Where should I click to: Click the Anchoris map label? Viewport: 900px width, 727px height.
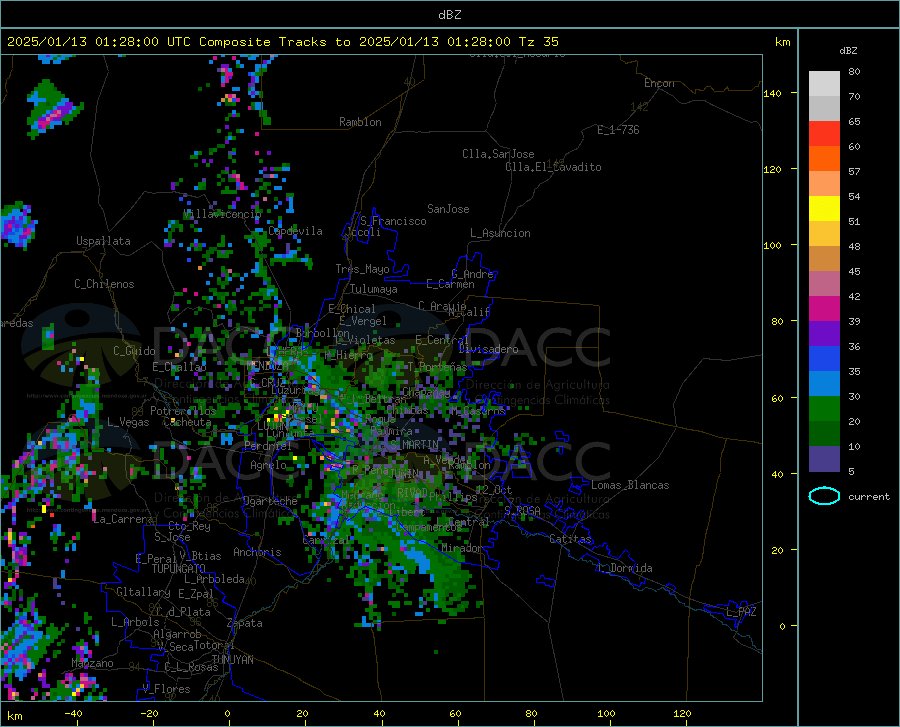tap(257, 553)
